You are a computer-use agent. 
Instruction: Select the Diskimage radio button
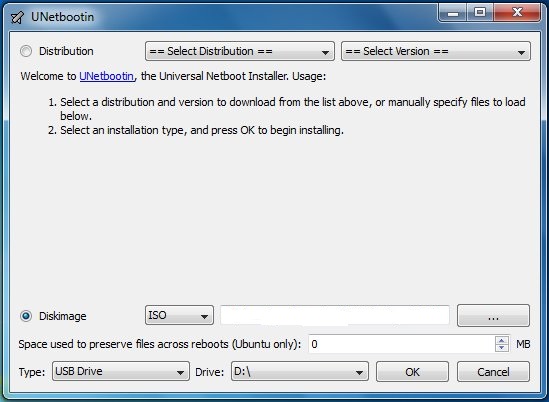26,316
